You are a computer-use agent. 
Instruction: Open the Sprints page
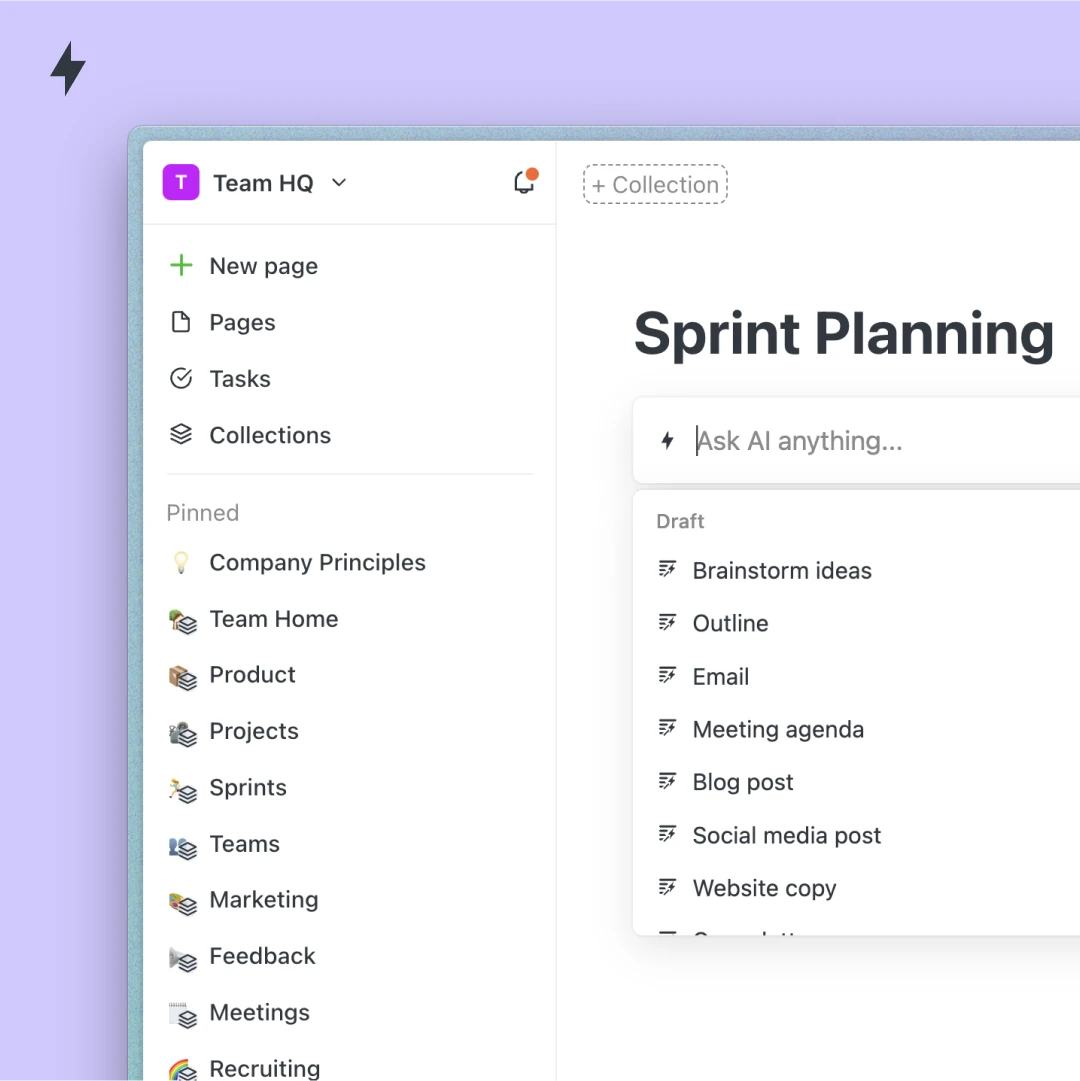[247, 788]
